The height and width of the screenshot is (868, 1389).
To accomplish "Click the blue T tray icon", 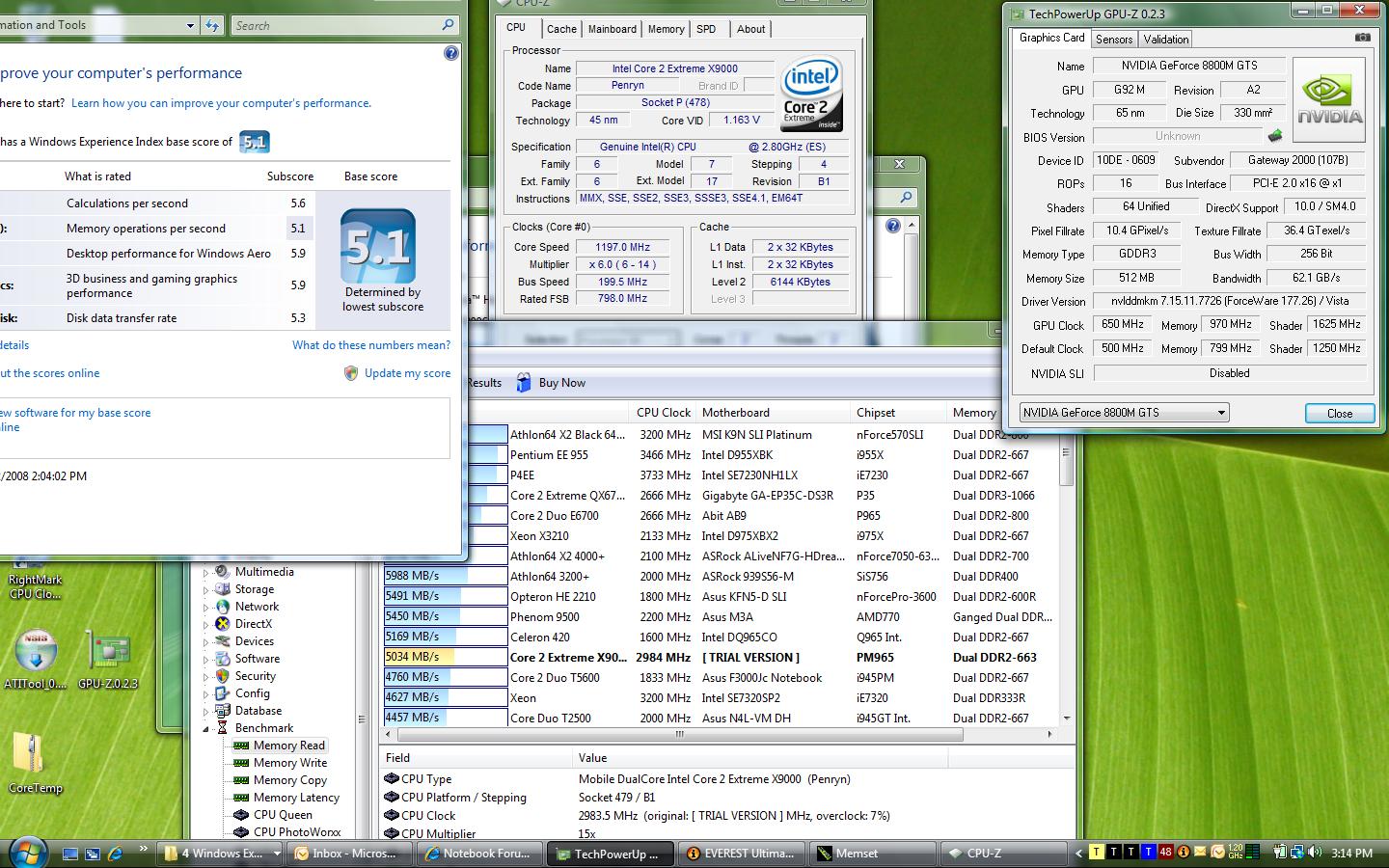I will tap(1149, 853).
